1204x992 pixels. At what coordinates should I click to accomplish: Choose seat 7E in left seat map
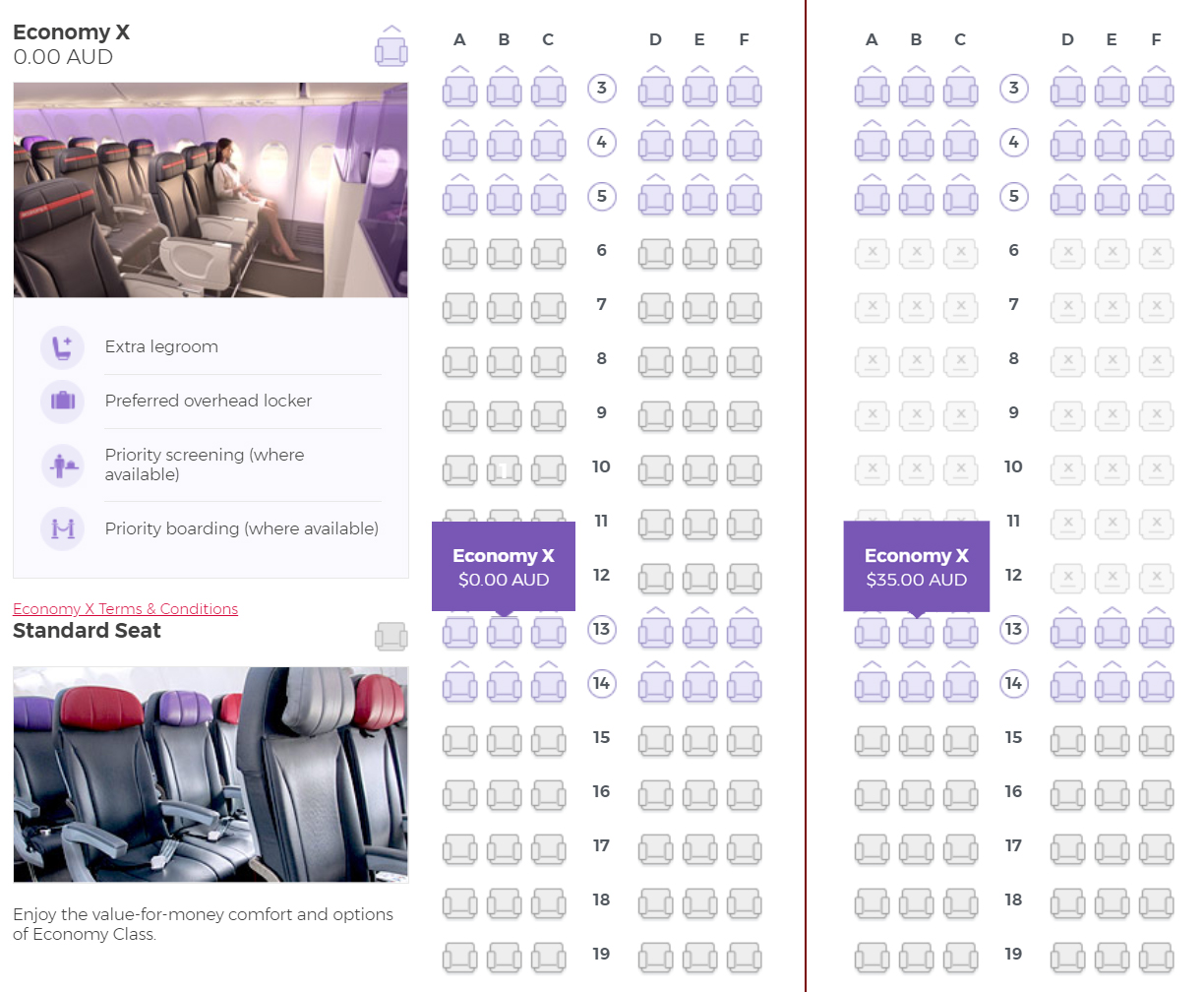699,308
